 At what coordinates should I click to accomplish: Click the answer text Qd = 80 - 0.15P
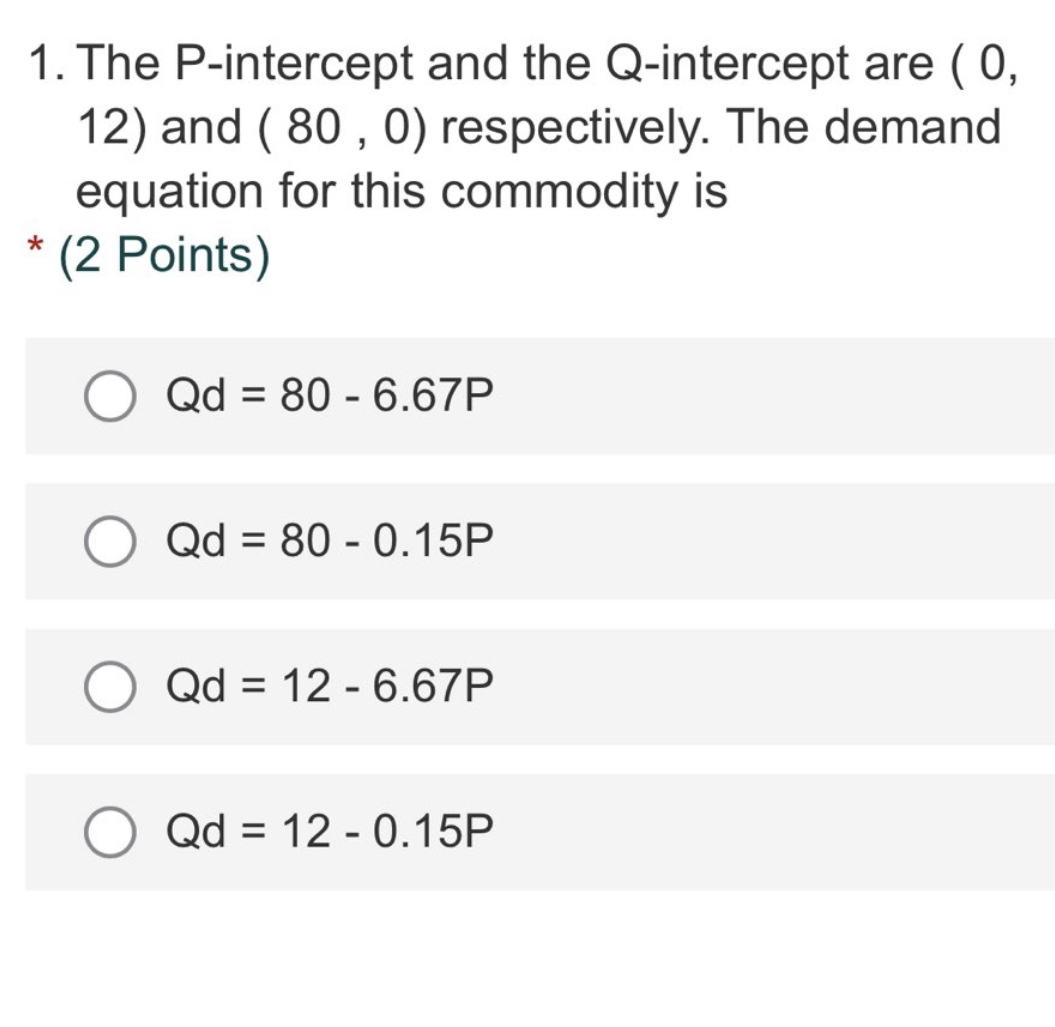pos(330,541)
